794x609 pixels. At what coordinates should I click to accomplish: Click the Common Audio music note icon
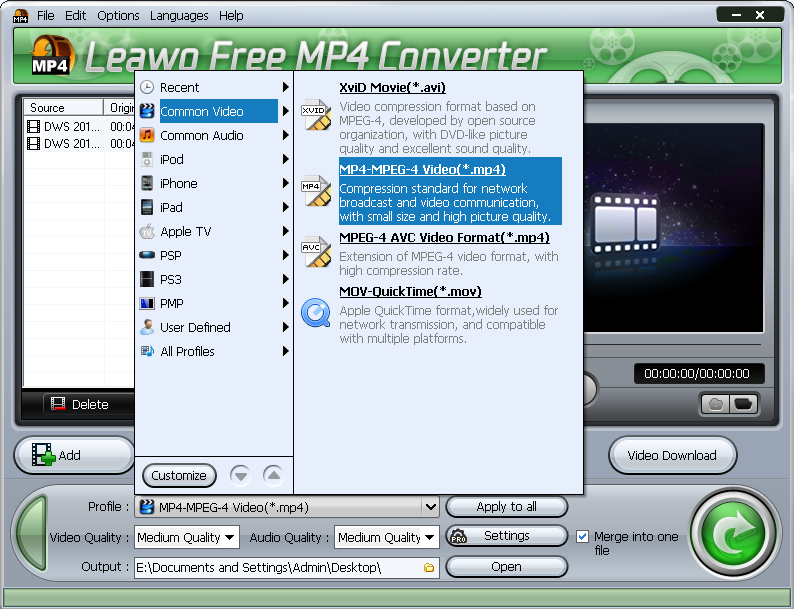(147, 135)
